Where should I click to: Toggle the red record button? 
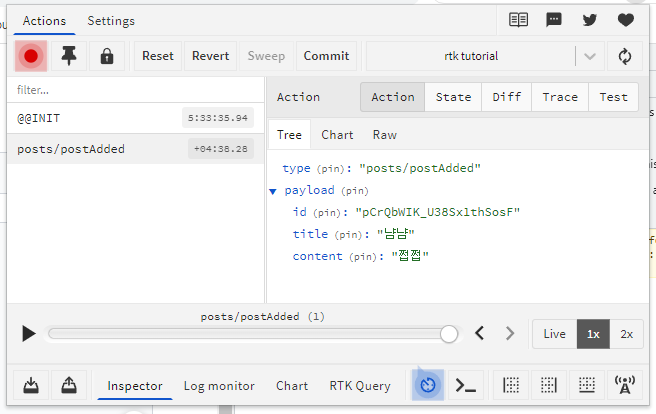[x=31, y=56]
